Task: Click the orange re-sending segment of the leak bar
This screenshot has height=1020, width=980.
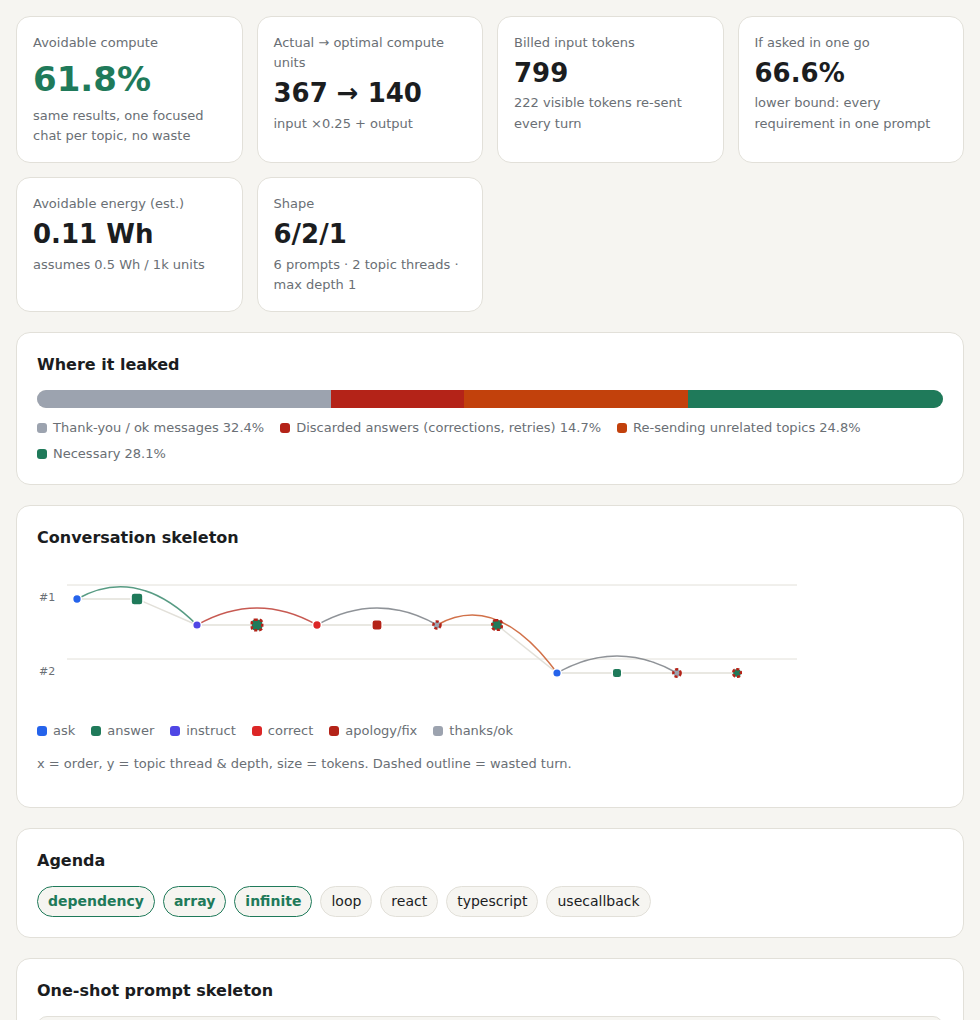Action: click(x=576, y=399)
